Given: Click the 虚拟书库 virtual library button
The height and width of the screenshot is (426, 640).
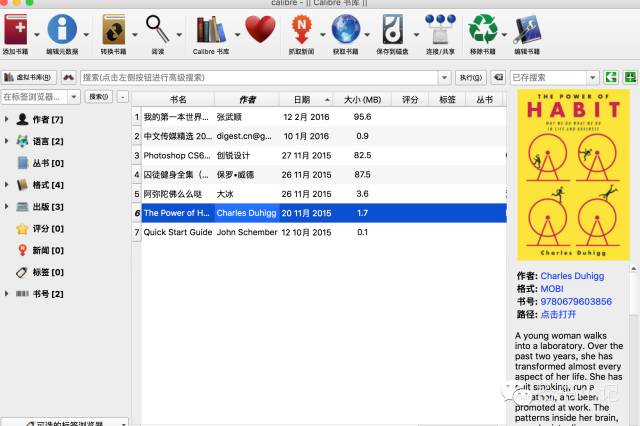Looking at the screenshot, I should (x=28, y=78).
